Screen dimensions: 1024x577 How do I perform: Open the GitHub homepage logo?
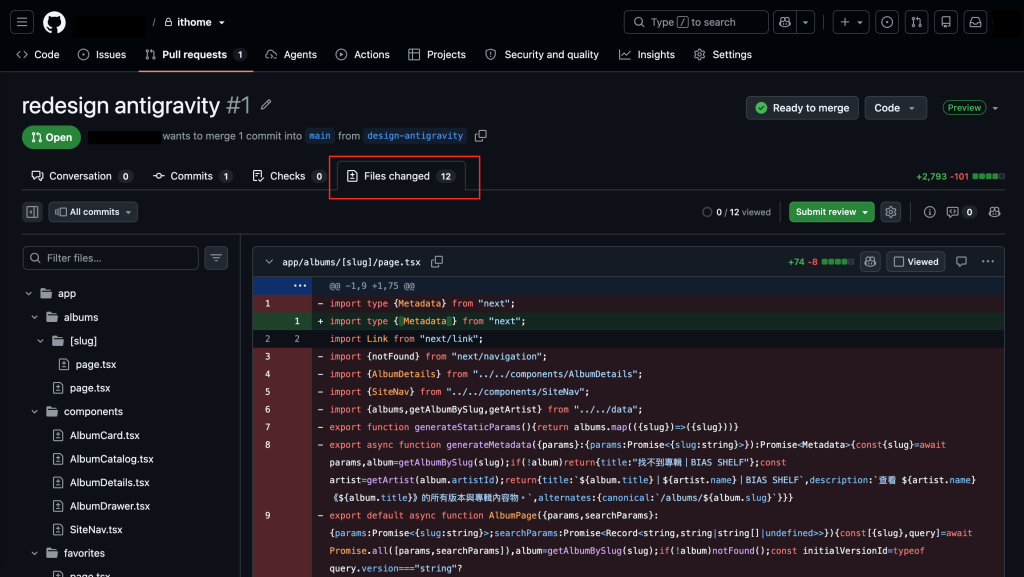pyautogui.click(x=54, y=22)
